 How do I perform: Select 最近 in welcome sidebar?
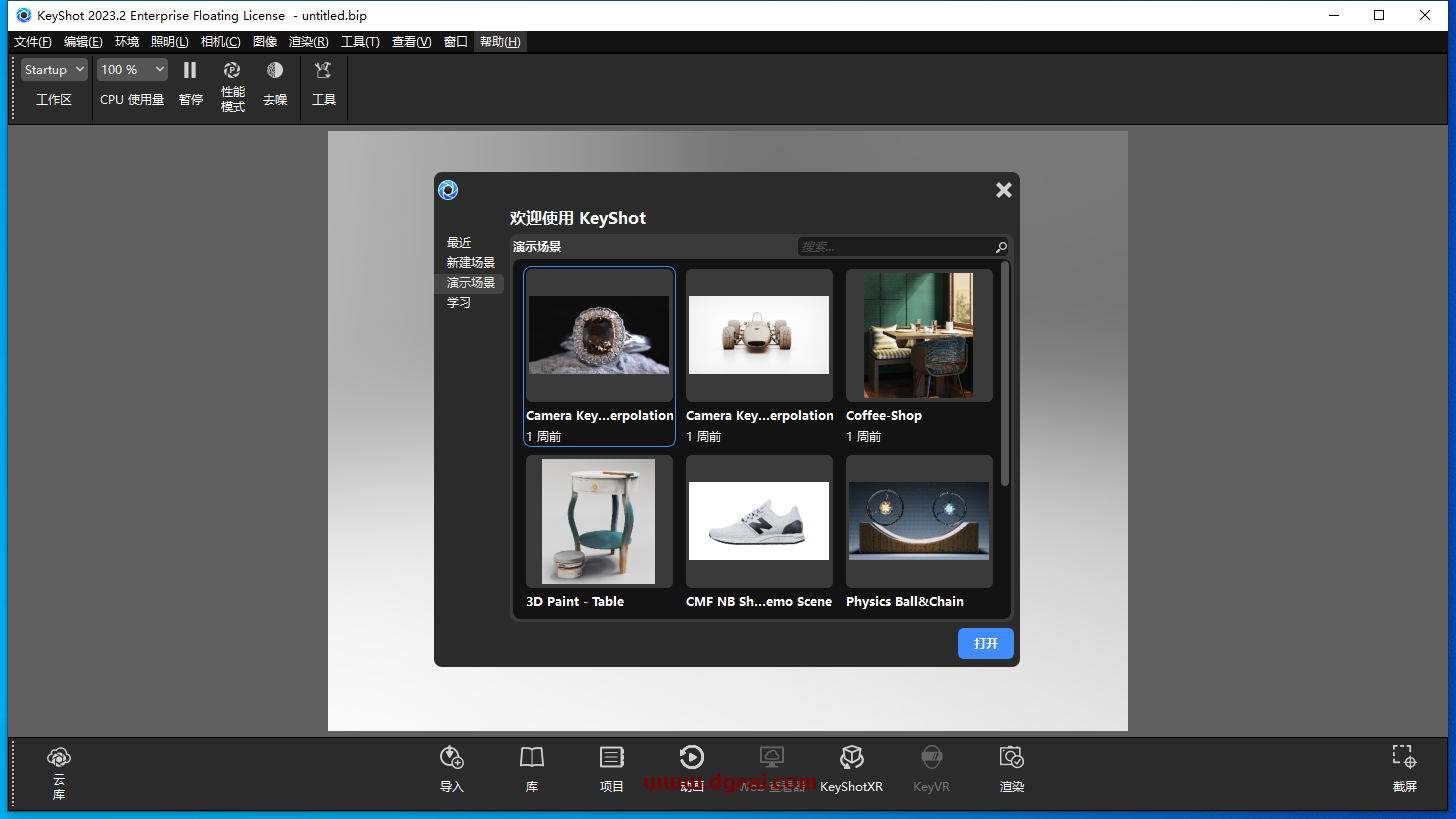point(459,243)
